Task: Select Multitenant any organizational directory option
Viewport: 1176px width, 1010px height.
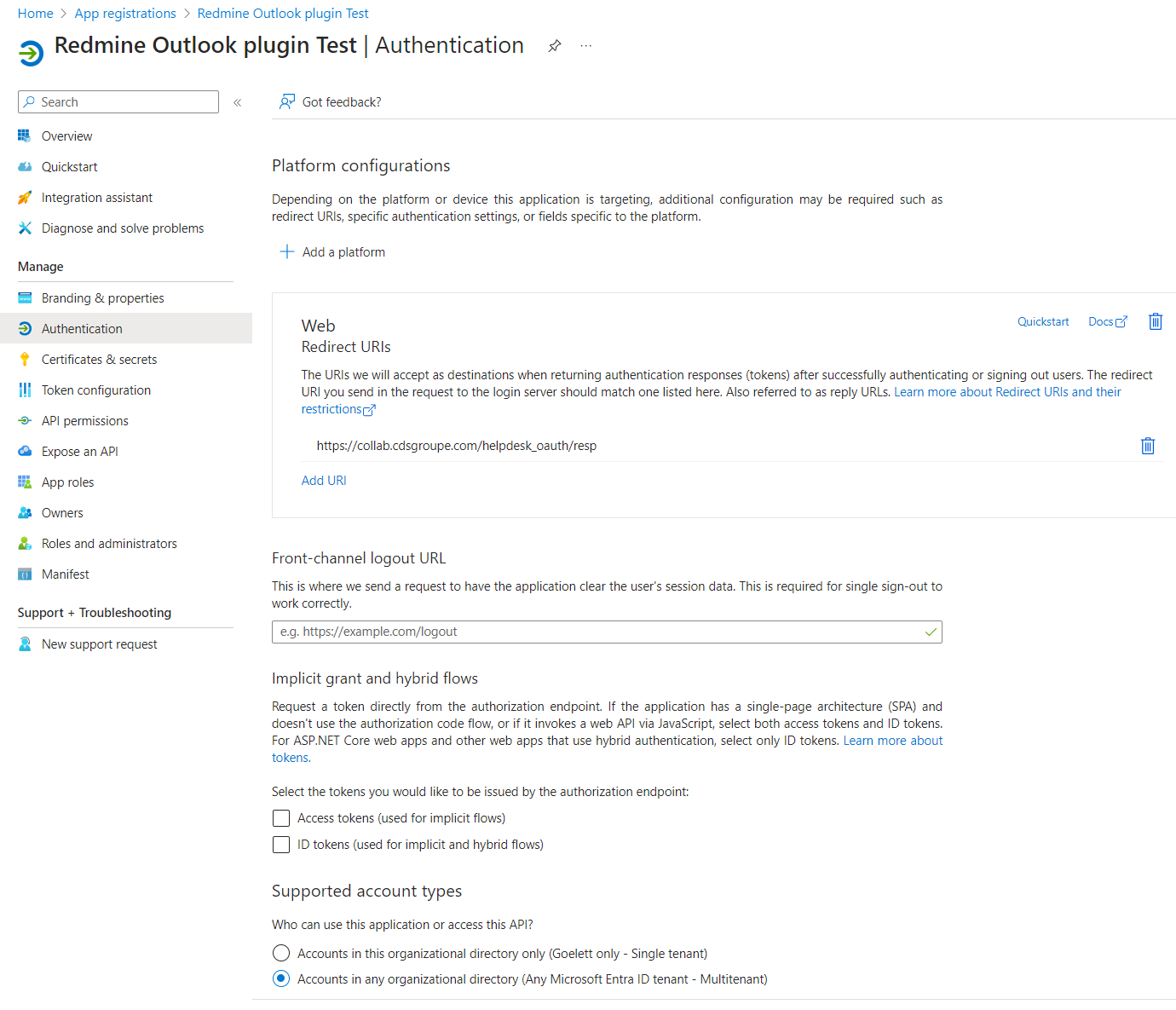Action: pyautogui.click(x=281, y=978)
